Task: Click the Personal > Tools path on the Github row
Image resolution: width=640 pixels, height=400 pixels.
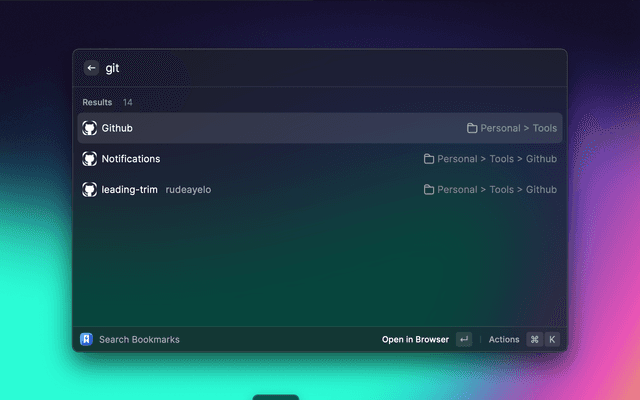Action: 519,128
